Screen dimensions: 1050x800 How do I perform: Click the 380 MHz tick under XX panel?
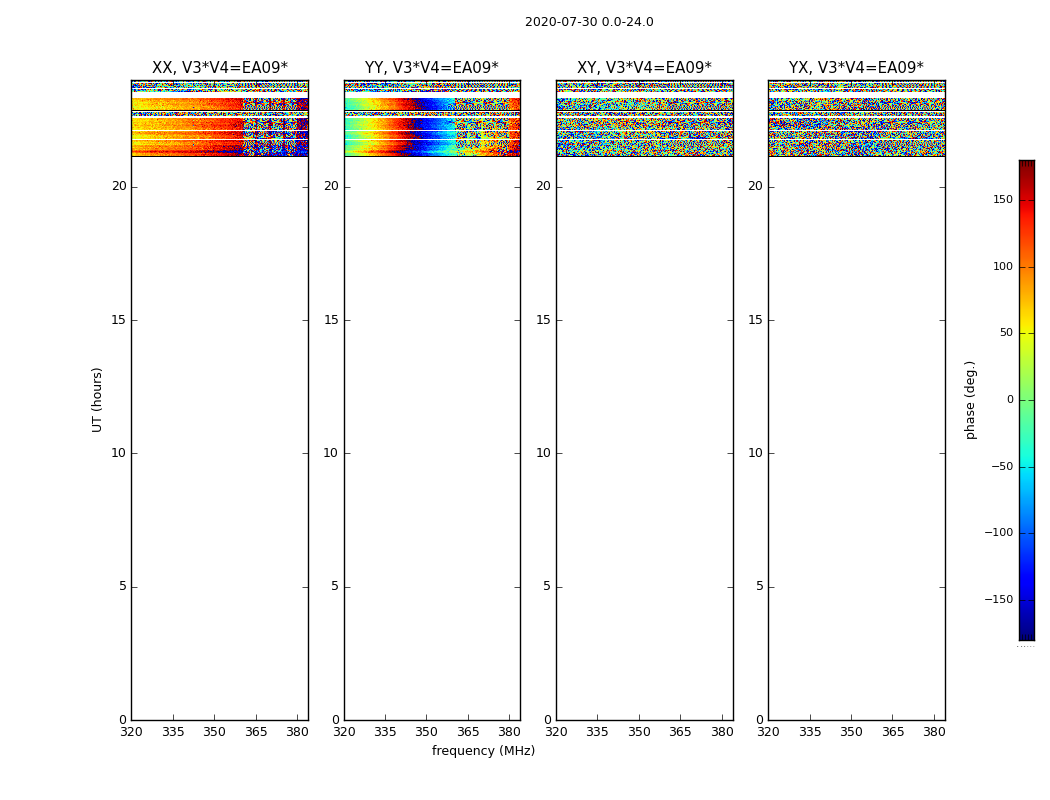point(297,732)
